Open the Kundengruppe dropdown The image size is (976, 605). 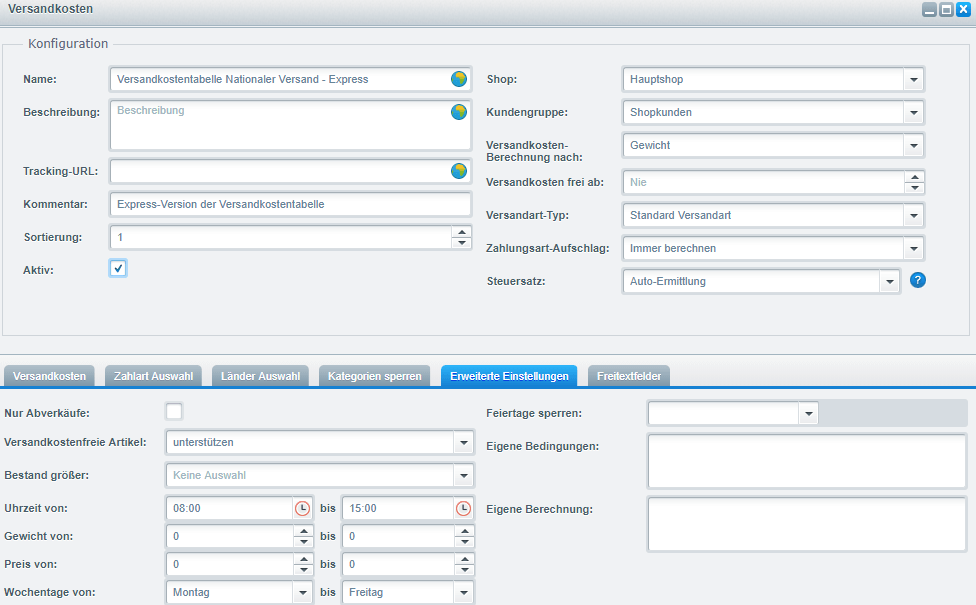point(913,112)
